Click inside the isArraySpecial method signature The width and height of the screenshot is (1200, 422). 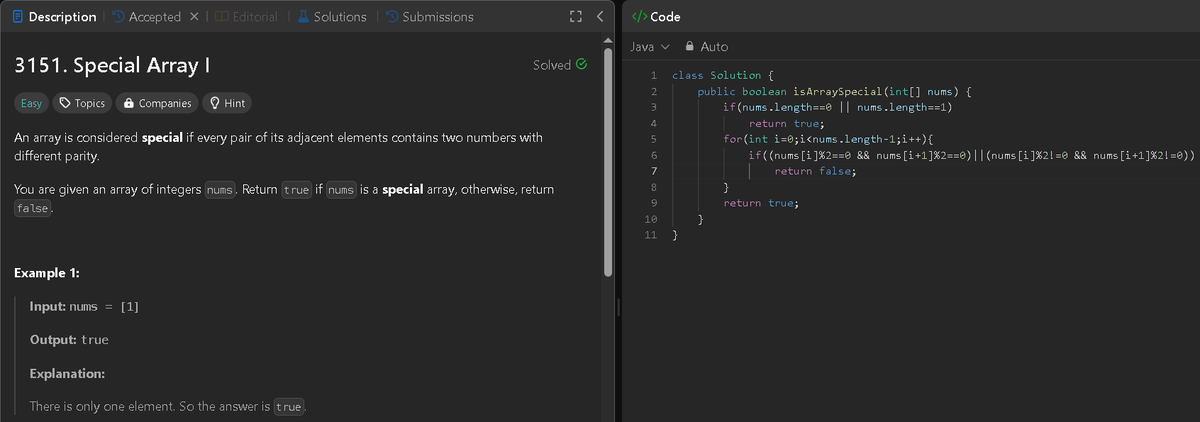[x=835, y=91]
